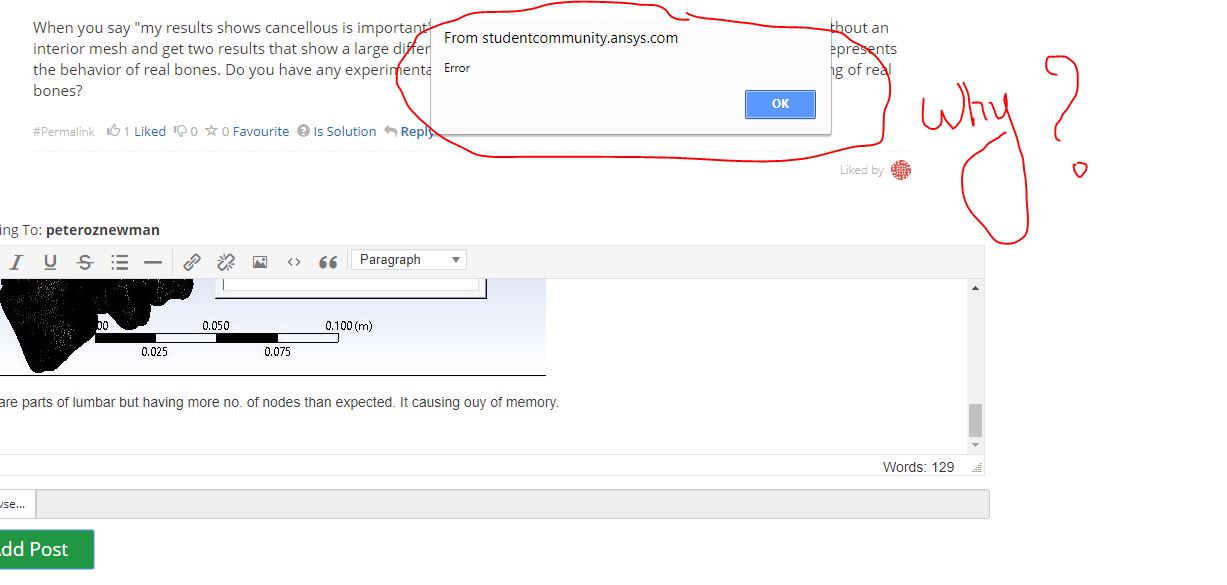Insert an image into the post
Image resolution: width=1227 pixels, height=585 pixels.
pos(260,262)
